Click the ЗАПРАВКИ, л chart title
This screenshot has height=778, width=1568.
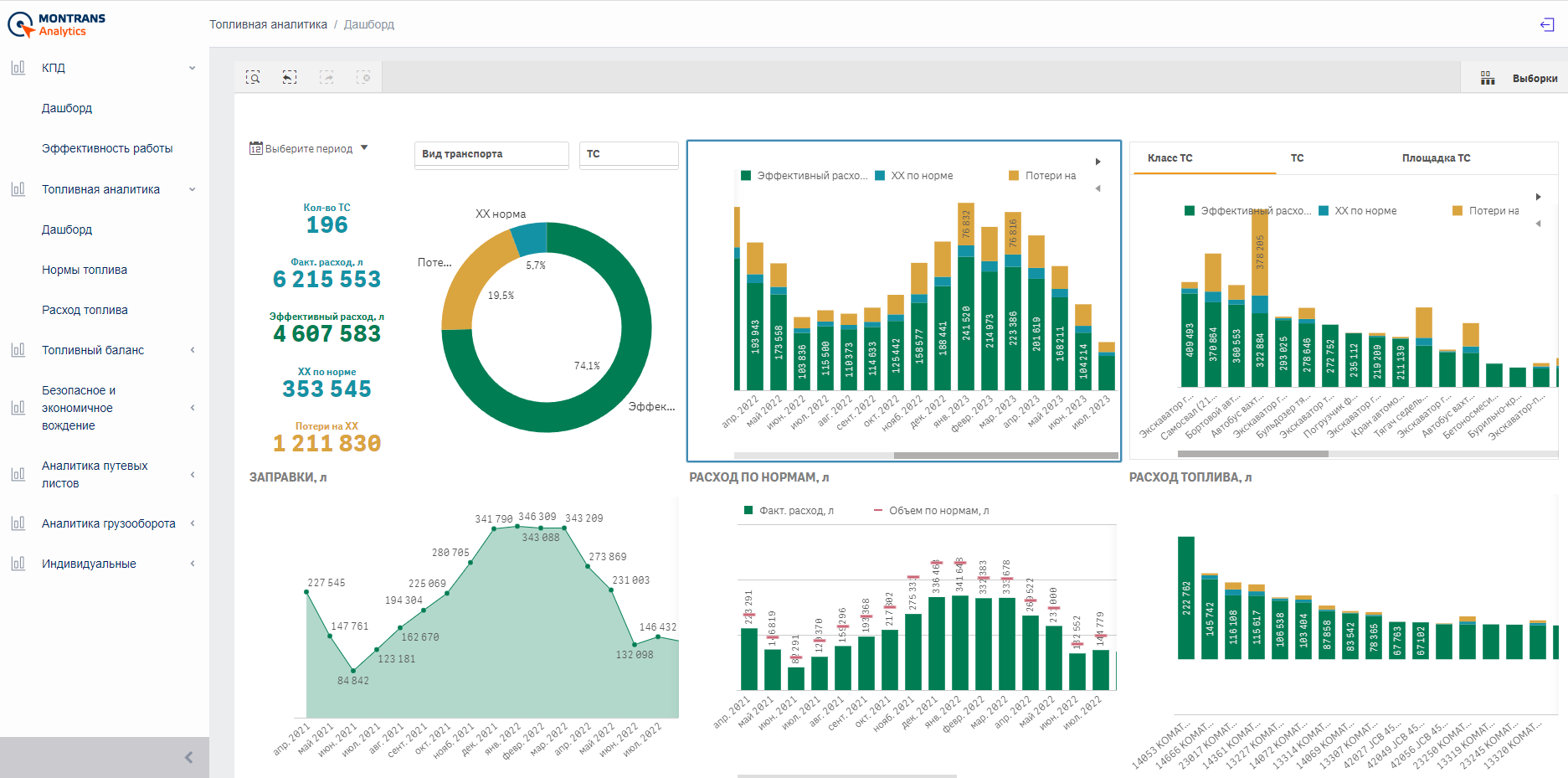tap(288, 477)
